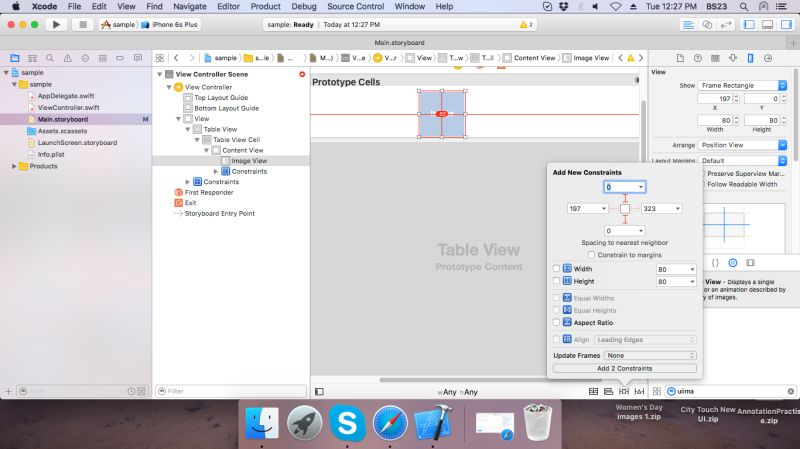This screenshot has width=800, height=449.
Task: Open the Size inspector
Action: pos(750,58)
